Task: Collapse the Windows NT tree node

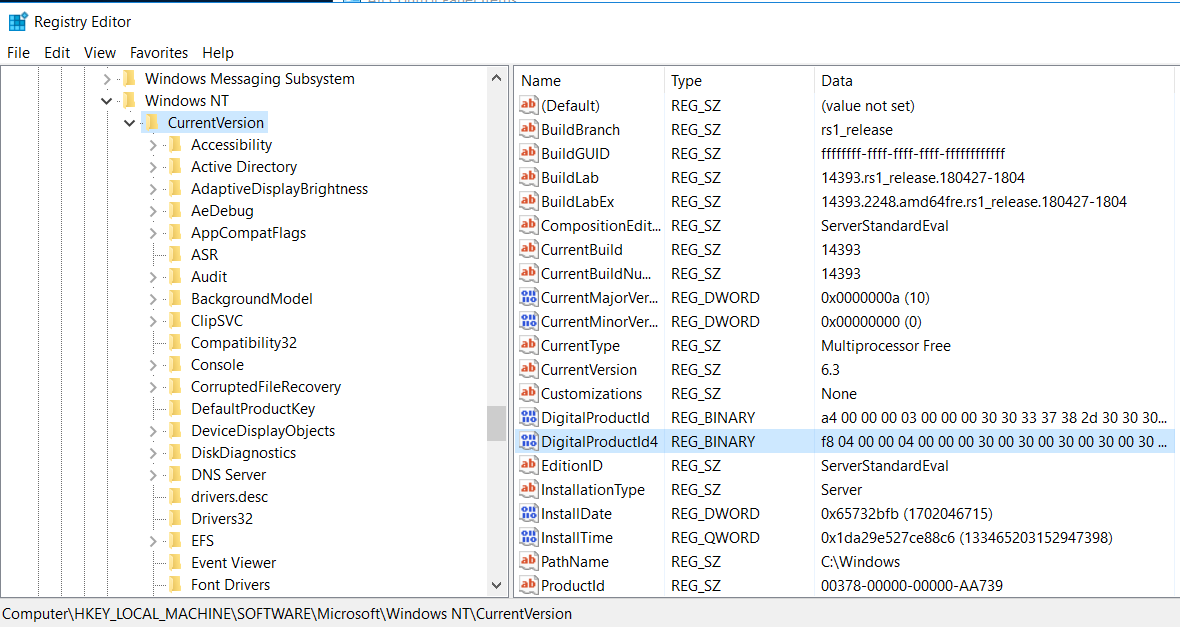Action: (x=107, y=101)
